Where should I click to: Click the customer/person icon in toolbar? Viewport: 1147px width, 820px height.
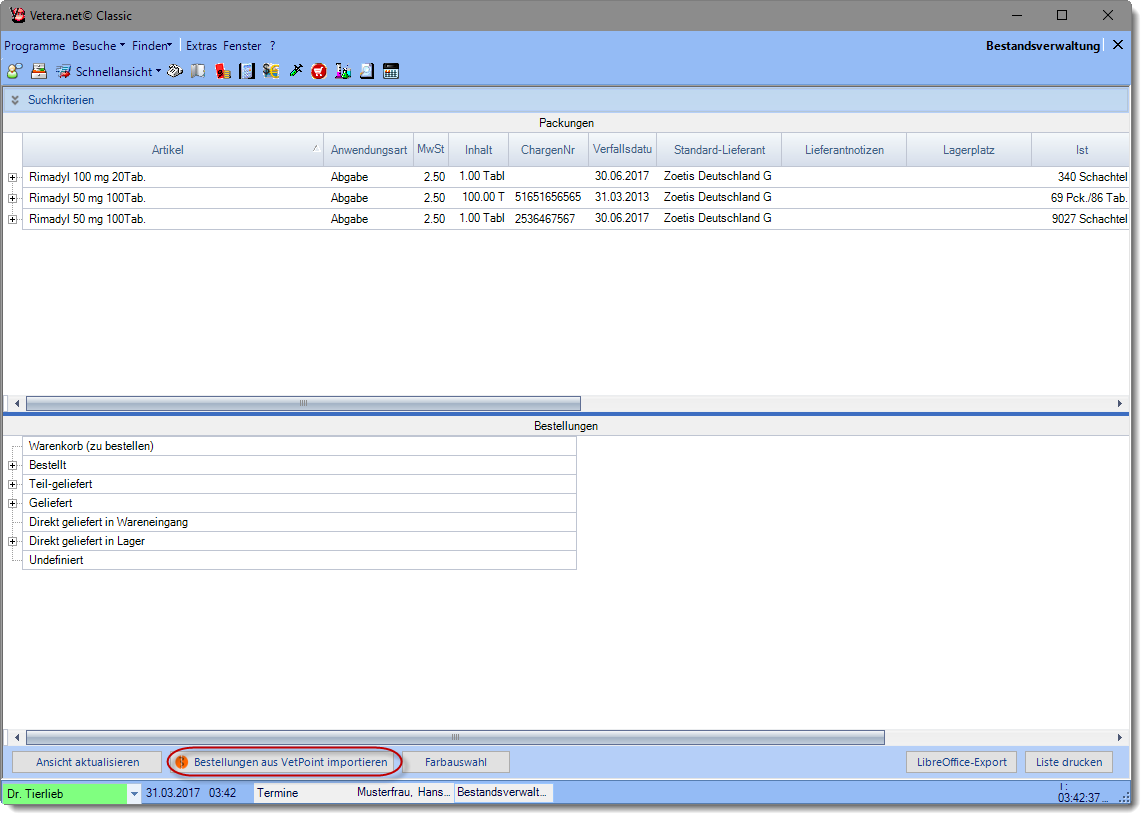pyautogui.click(x=14, y=71)
